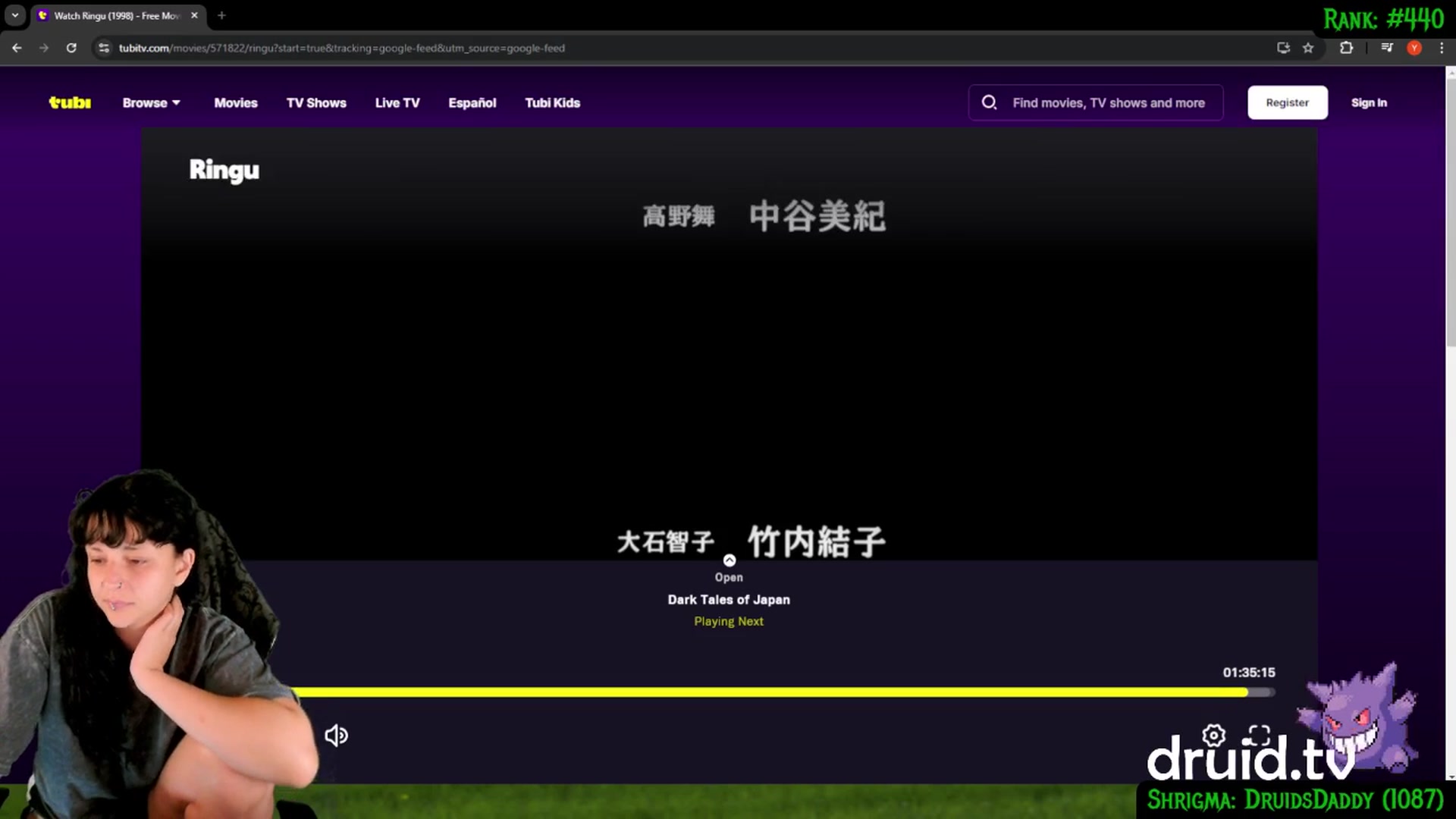Open Chrome three-dot menu
Screen dimensions: 1456x819
pyautogui.click(x=1442, y=48)
